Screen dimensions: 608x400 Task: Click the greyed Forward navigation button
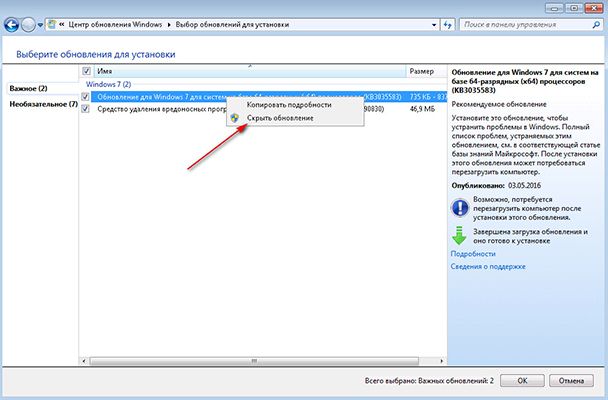[28, 25]
